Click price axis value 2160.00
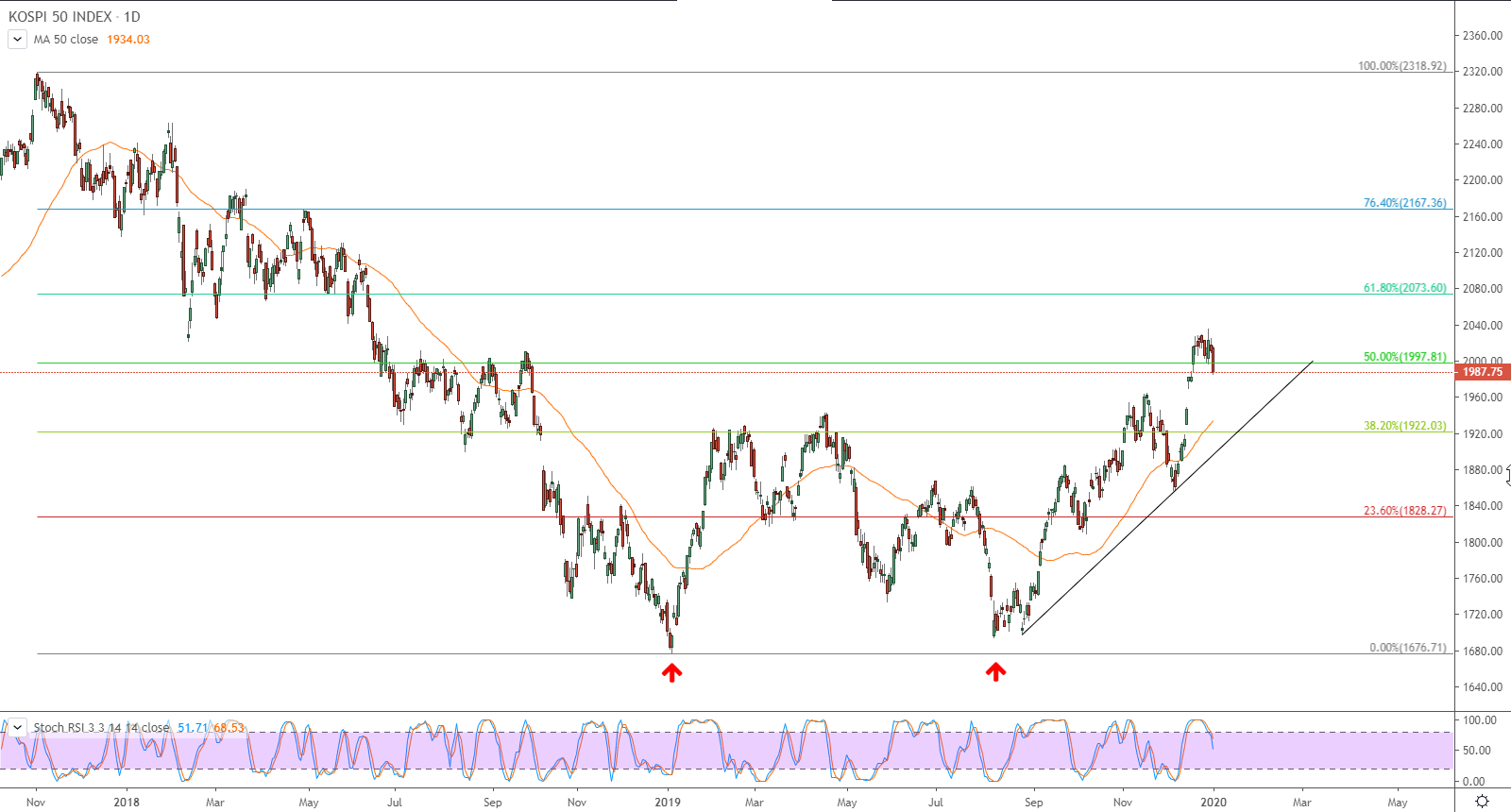1511x812 pixels. point(1483,217)
